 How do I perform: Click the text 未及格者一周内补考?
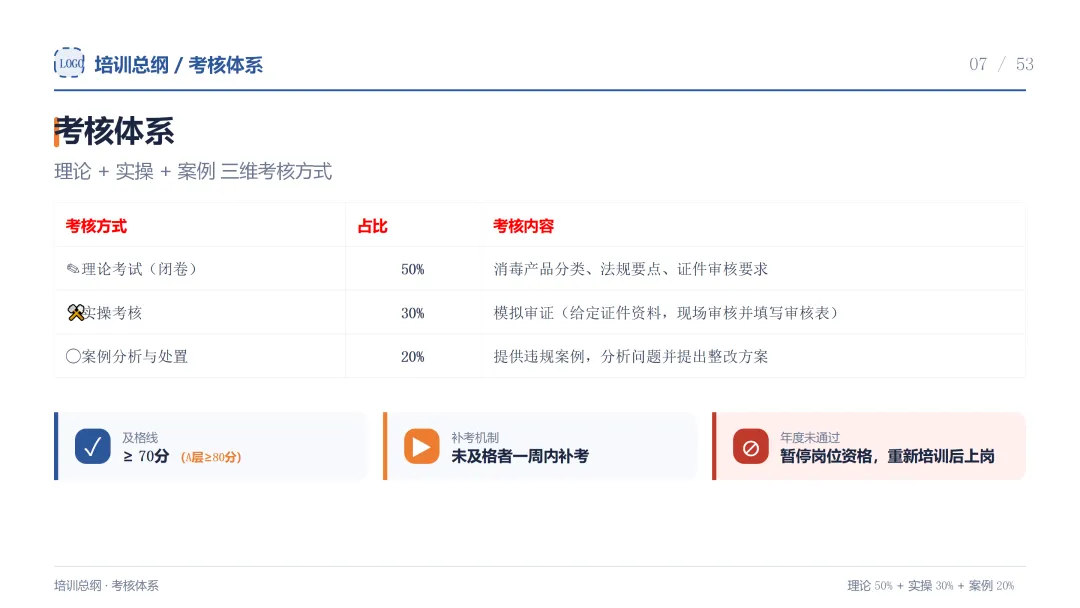coord(520,456)
